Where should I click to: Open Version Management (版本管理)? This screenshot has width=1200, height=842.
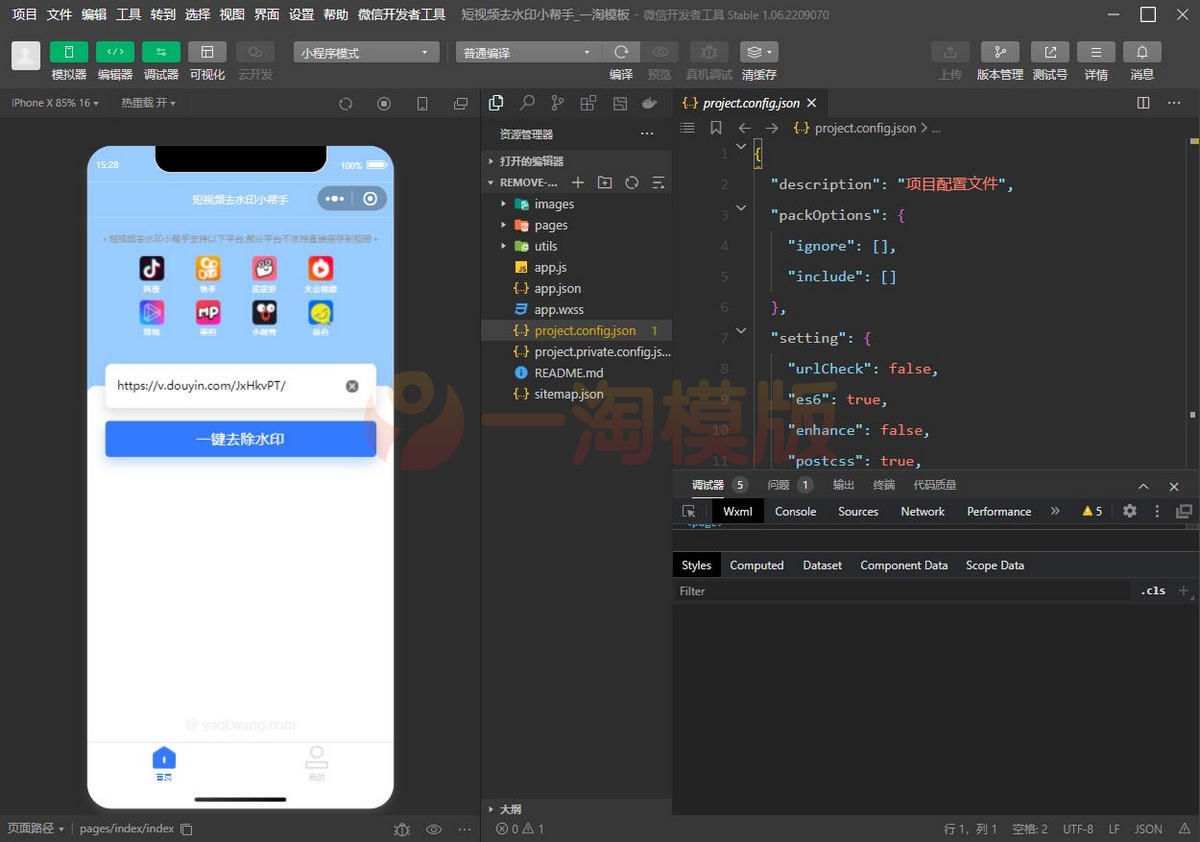pyautogui.click(x=1000, y=52)
